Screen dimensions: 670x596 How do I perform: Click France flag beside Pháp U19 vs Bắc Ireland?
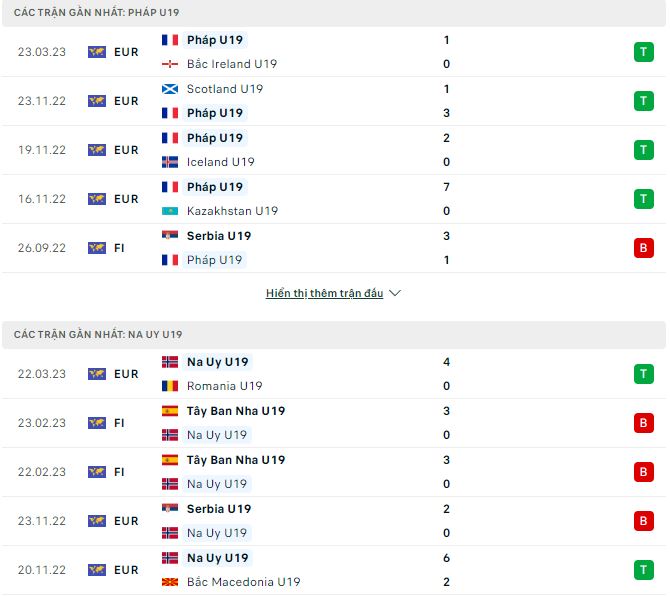[x=170, y=40]
